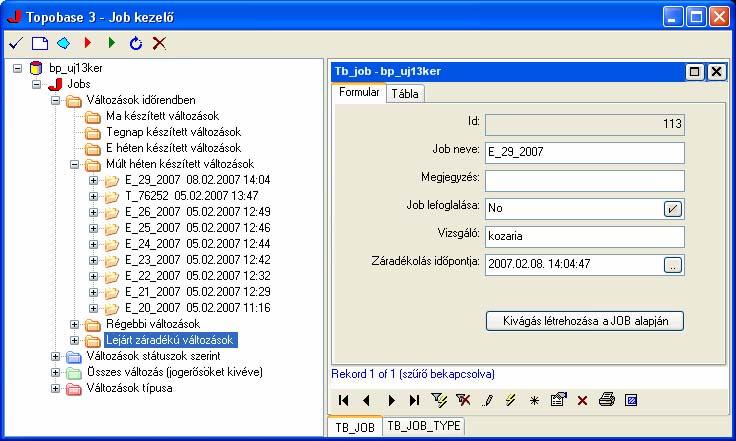Click the red X delete record icon

tap(583, 401)
